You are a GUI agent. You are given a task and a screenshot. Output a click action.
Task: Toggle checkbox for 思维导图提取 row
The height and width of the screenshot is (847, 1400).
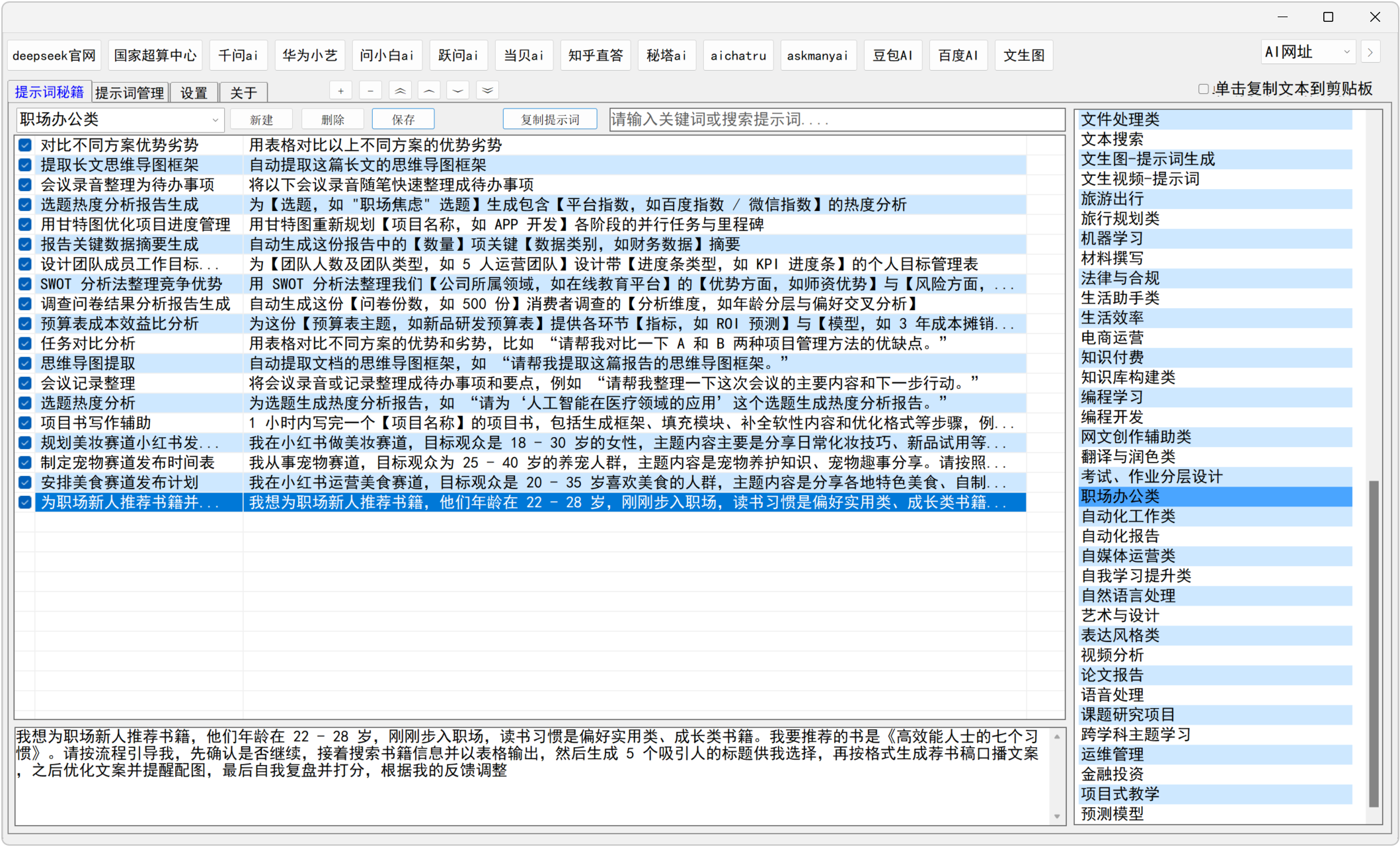point(25,363)
